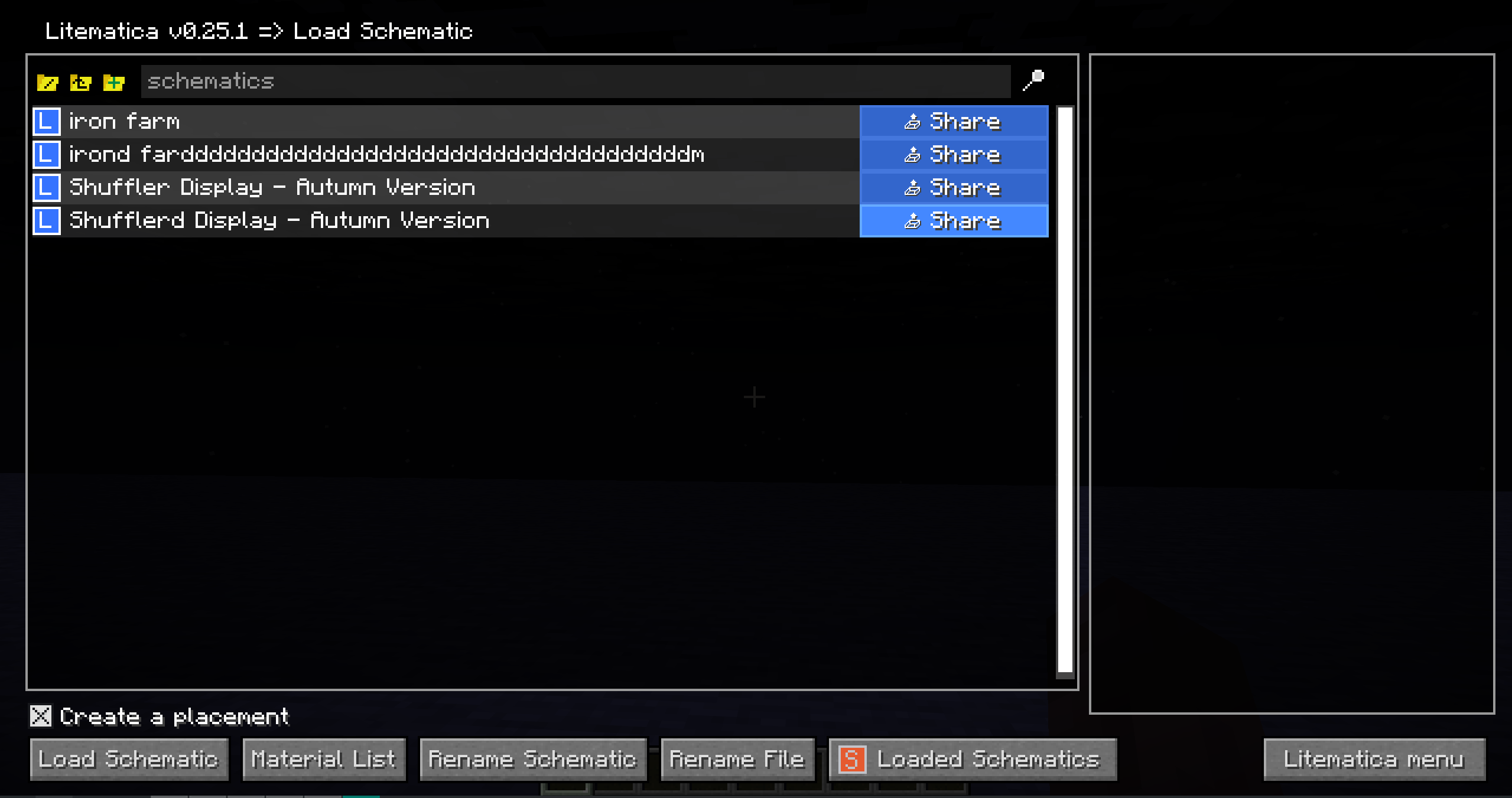Select the "irond fardddd…m" schematic name

386,155
